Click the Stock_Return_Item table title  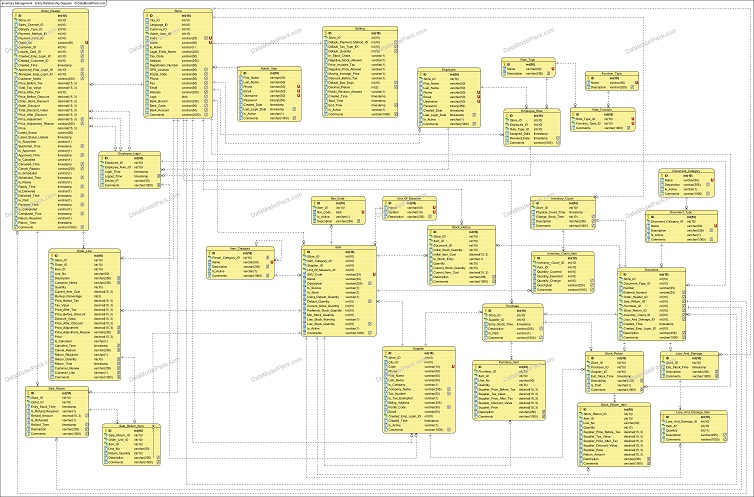pyautogui.click(x=614, y=405)
